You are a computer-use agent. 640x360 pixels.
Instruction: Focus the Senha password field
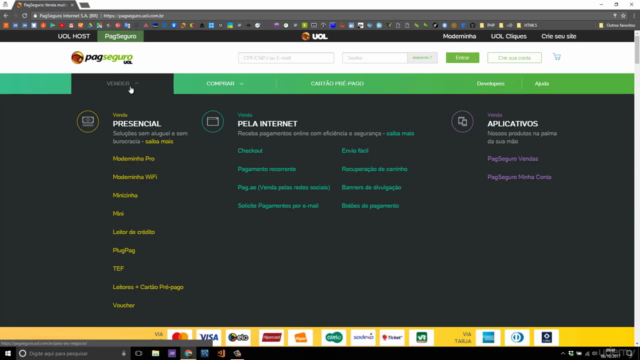375,58
